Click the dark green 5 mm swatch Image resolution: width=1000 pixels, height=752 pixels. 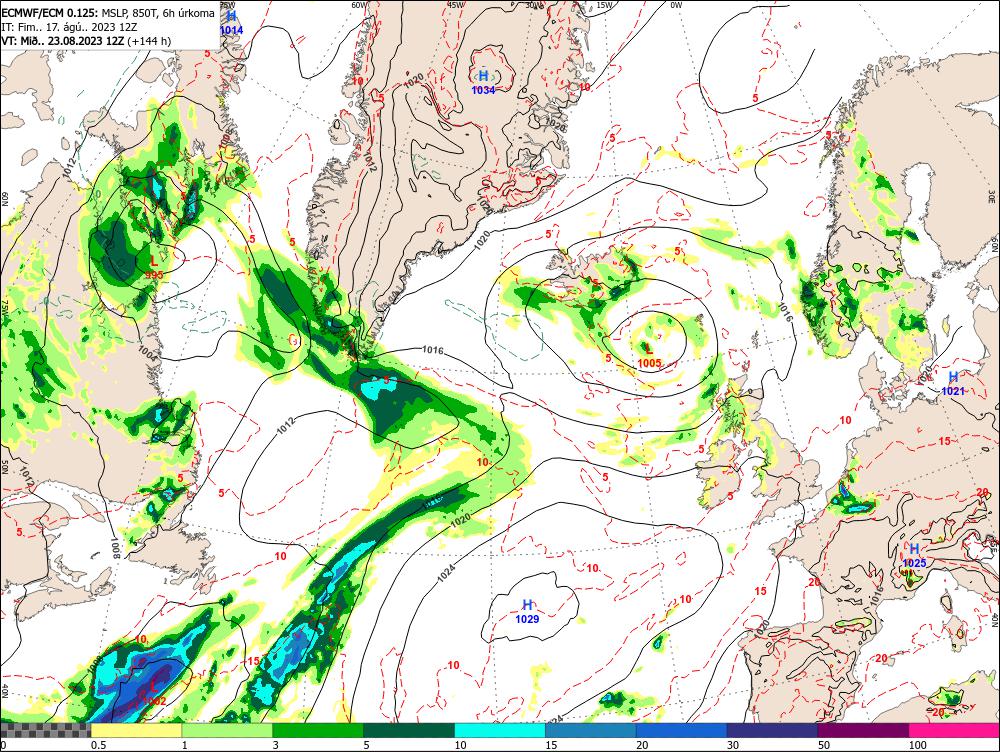pyautogui.click(x=409, y=730)
